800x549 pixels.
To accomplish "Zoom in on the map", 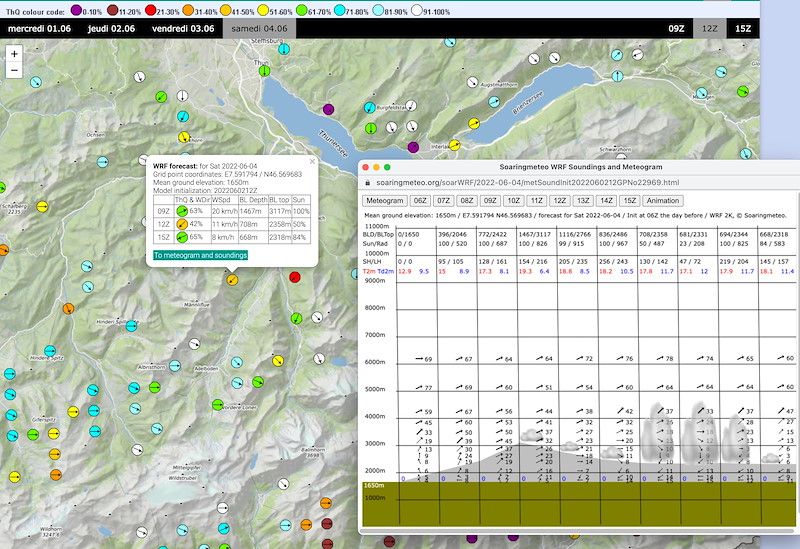I will (x=14, y=52).
